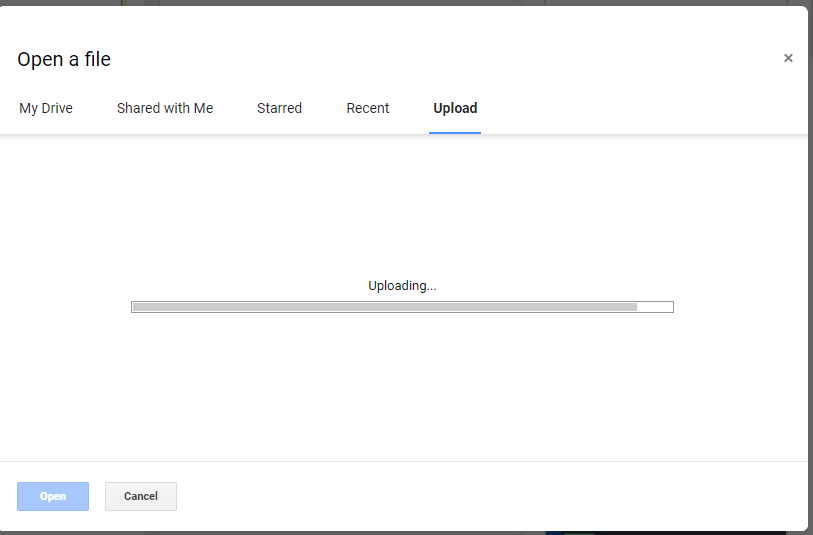Close the Open a file dialog
This screenshot has width=813, height=535.
pos(788,58)
